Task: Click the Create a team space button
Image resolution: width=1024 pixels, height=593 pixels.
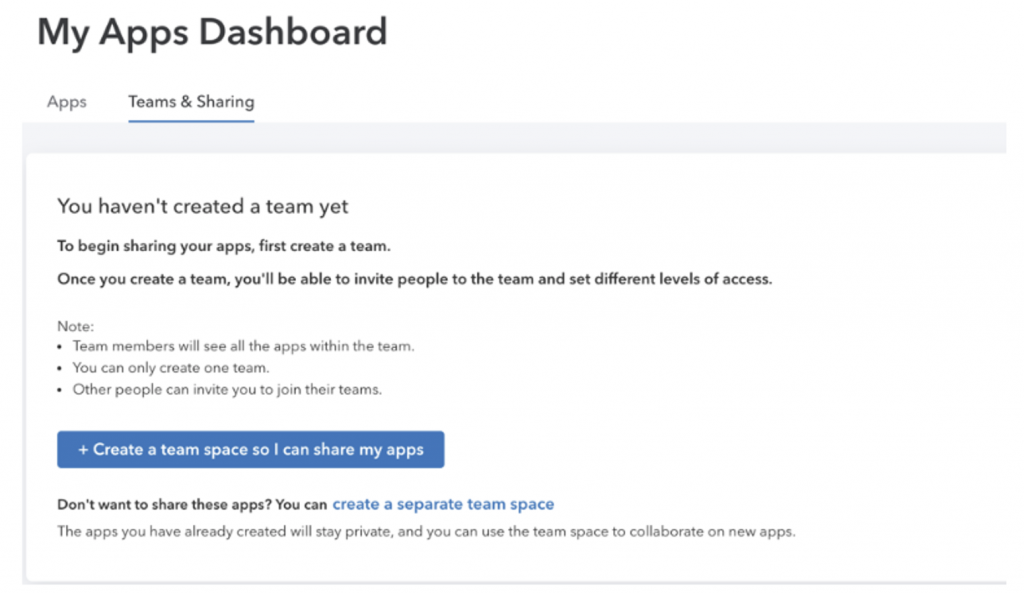Action: (x=251, y=449)
